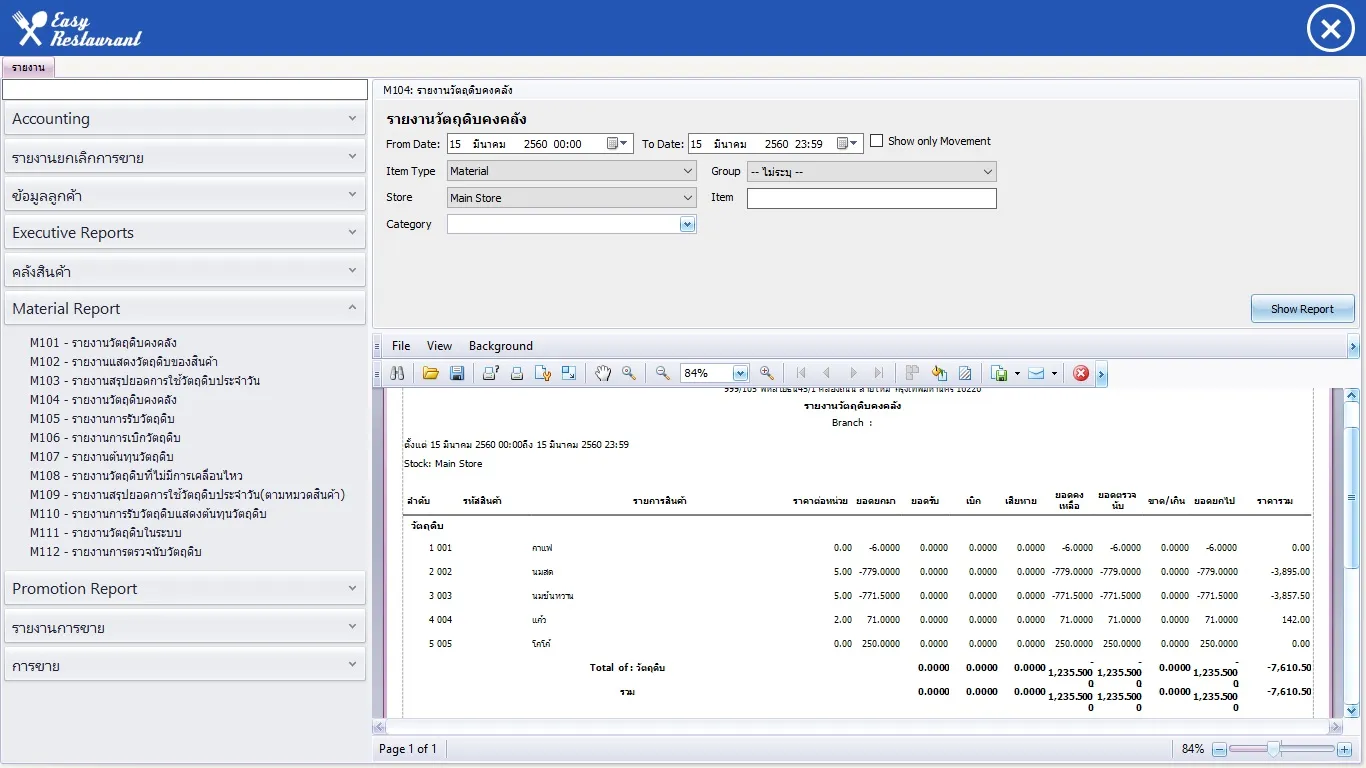Collapse the Material Report section
This screenshot has width=1366, height=768.
pos(185,309)
